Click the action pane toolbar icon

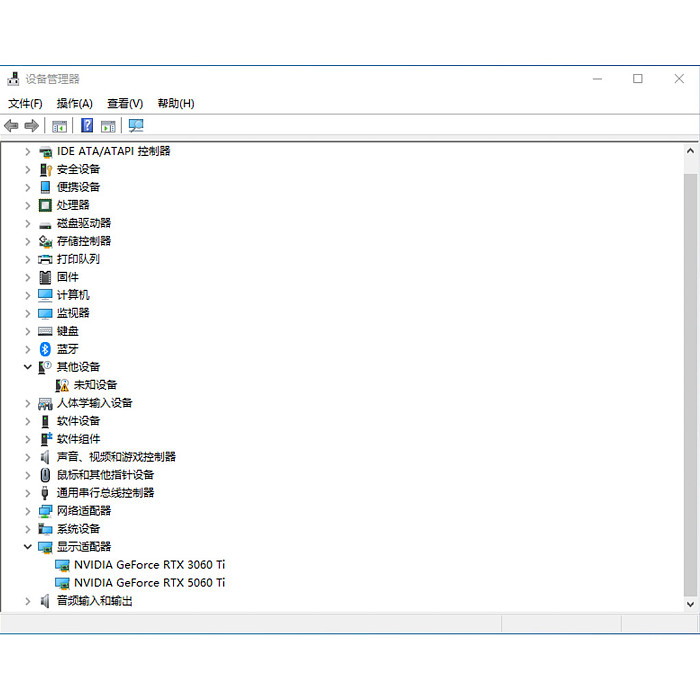click(108, 127)
